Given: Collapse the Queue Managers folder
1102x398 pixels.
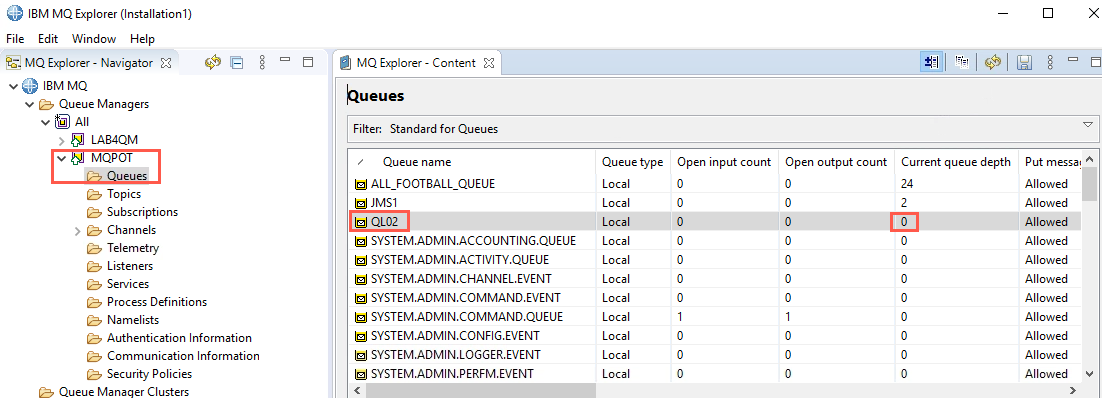Looking at the screenshot, I should pos(30,104).
